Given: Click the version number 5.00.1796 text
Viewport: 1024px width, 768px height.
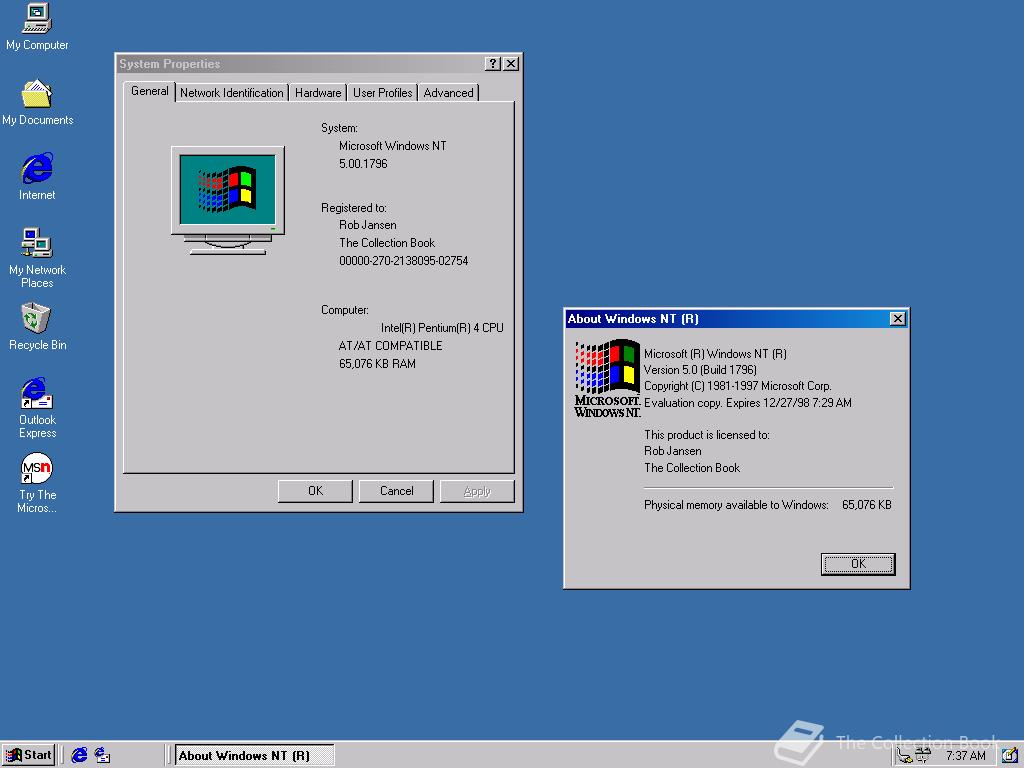Looking at the screenshot, I should point(363,163).
